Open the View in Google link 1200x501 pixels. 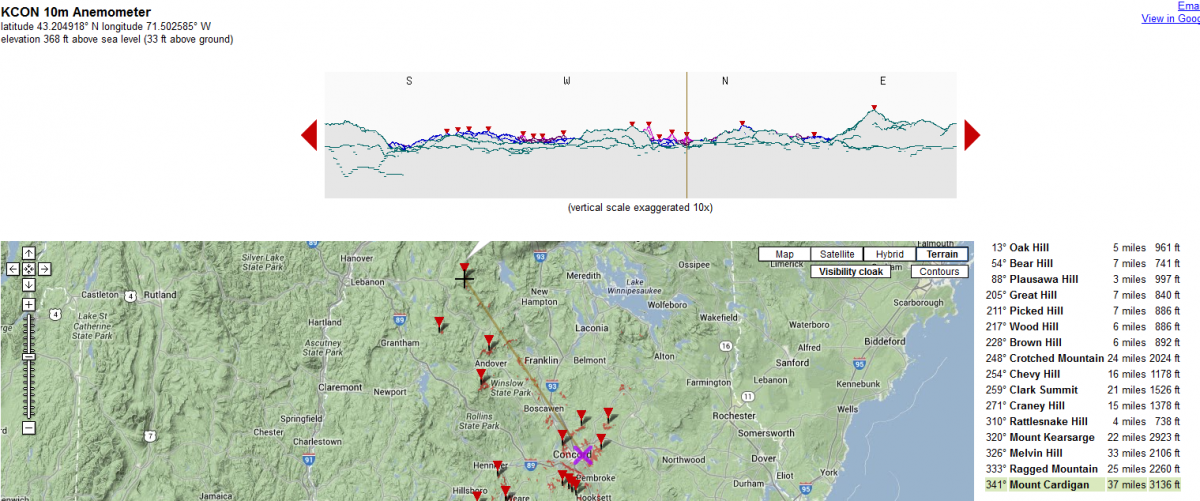[x=1171, y=18]
